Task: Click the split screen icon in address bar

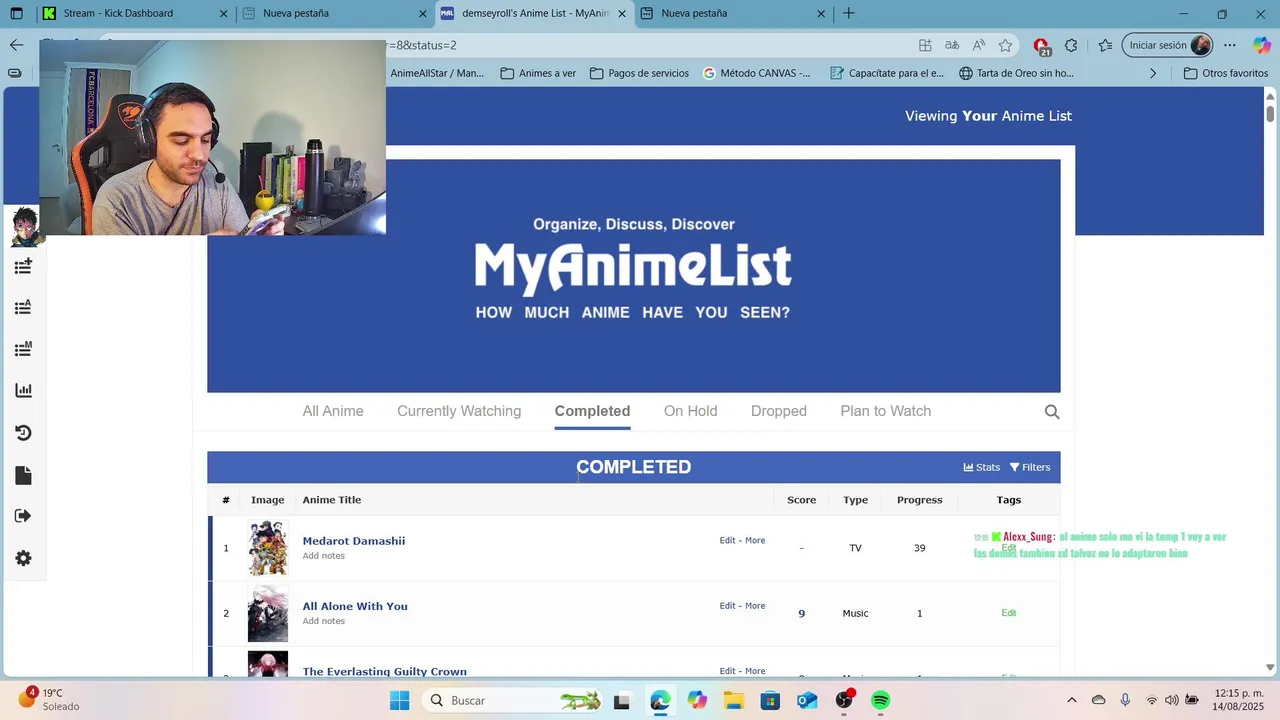Action: [925, 45]
